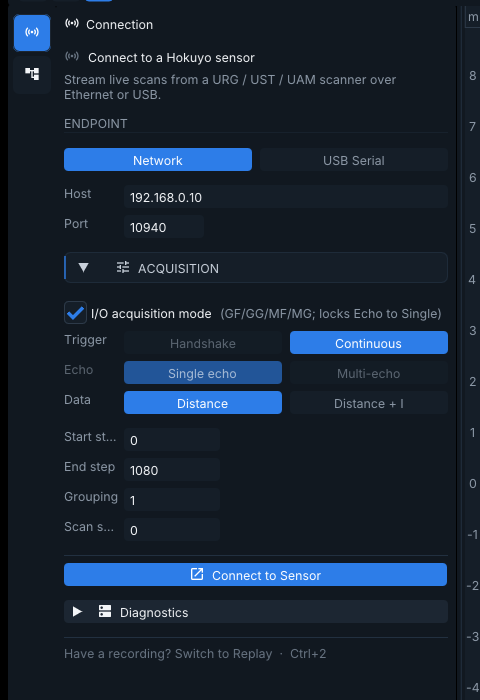480x700 pixels.
Task: Click the 'End step' row label
Action: (90, 467)
